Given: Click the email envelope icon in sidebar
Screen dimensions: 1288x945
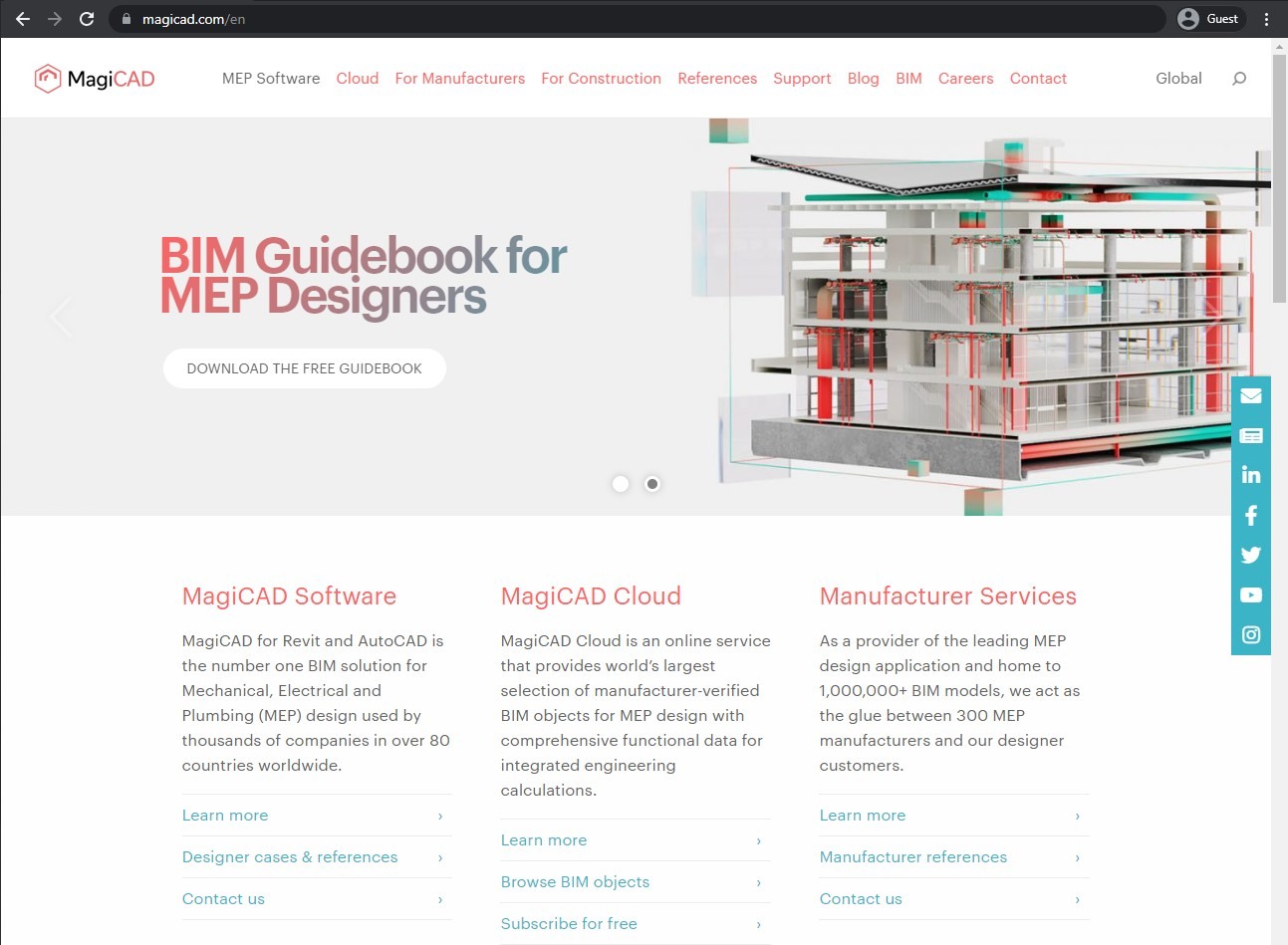Looking at the screenshot, I should click(x=1251, y=396).
